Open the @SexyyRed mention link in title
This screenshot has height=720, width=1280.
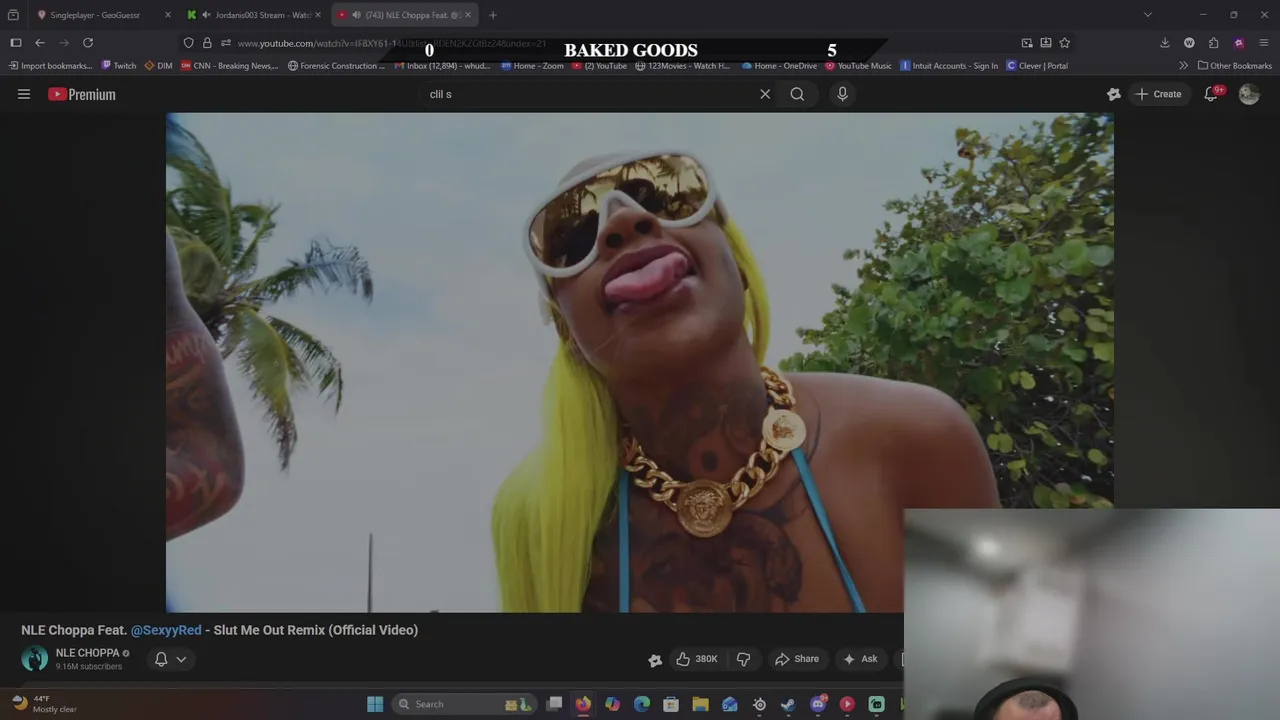pyautogui.click(x=166, y=630)
